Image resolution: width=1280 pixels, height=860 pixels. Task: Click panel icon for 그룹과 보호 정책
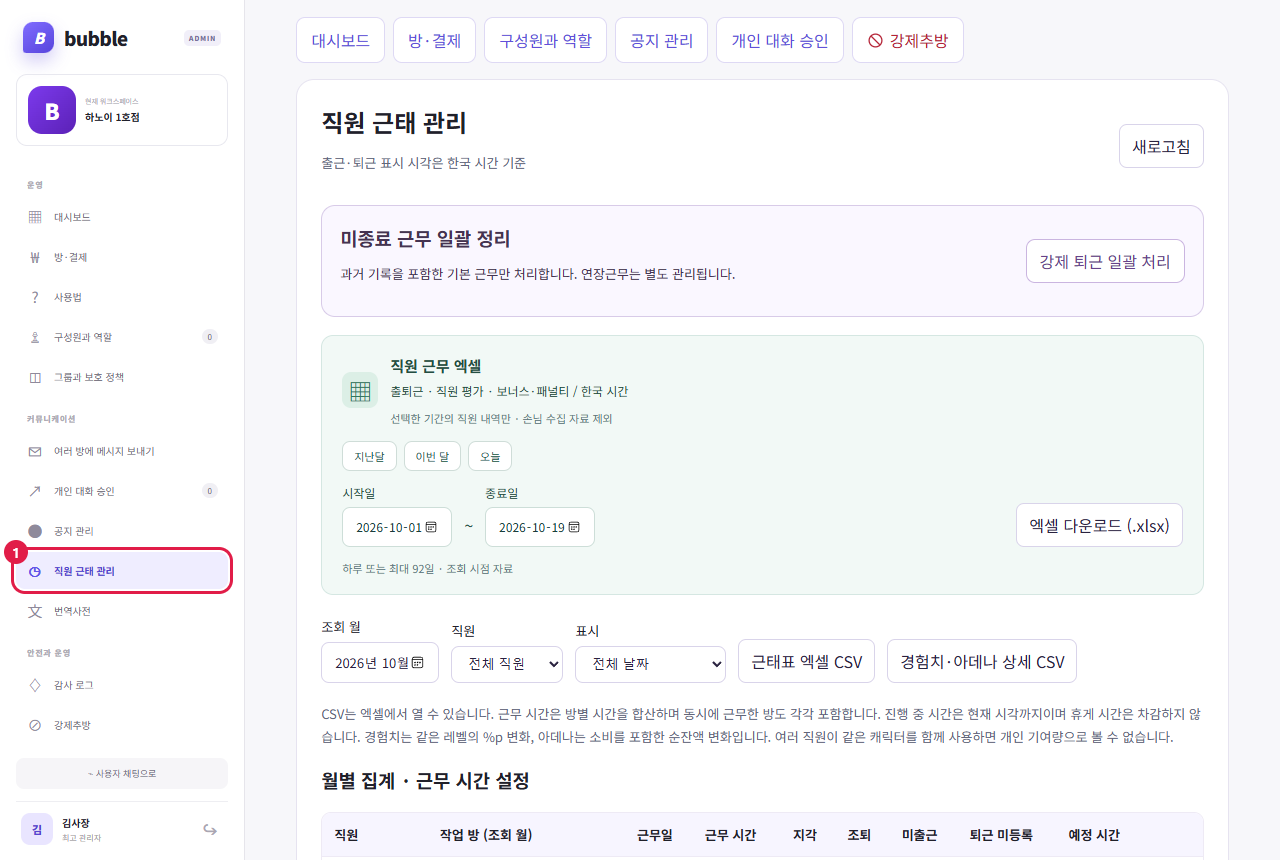tap(35, 377)
